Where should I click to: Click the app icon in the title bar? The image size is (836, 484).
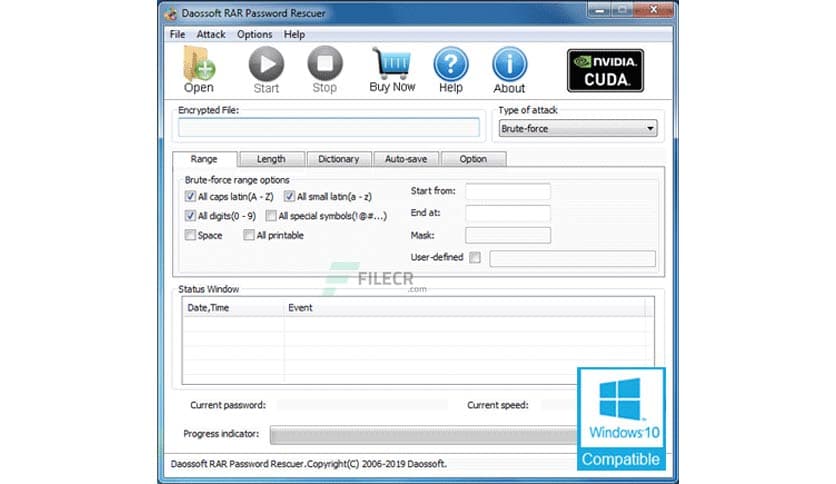click(171, 14)
